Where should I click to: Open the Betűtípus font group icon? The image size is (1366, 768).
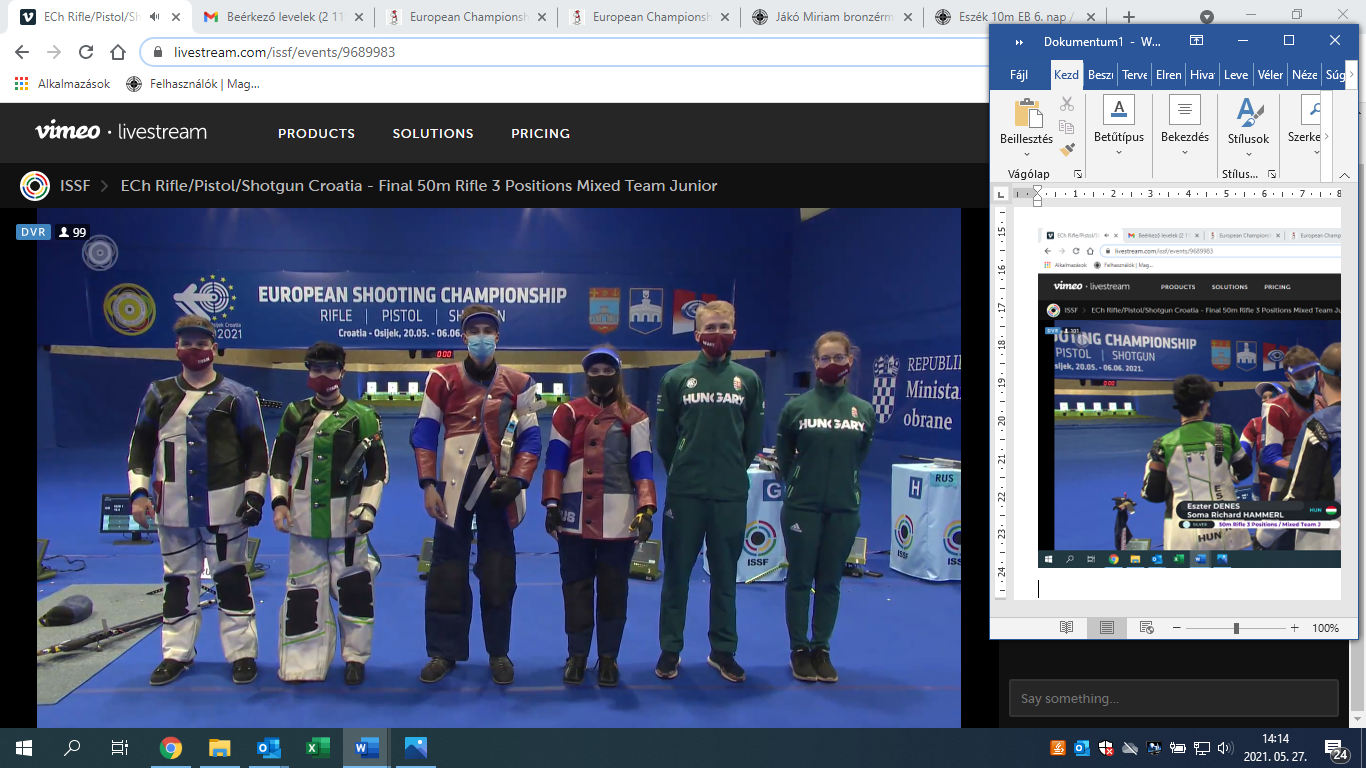point(1118,109)
